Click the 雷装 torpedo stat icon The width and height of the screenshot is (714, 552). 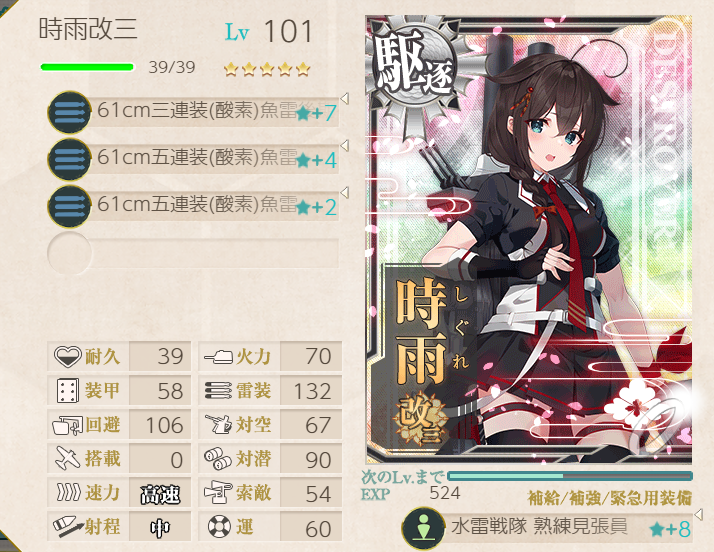pos(219,391)
